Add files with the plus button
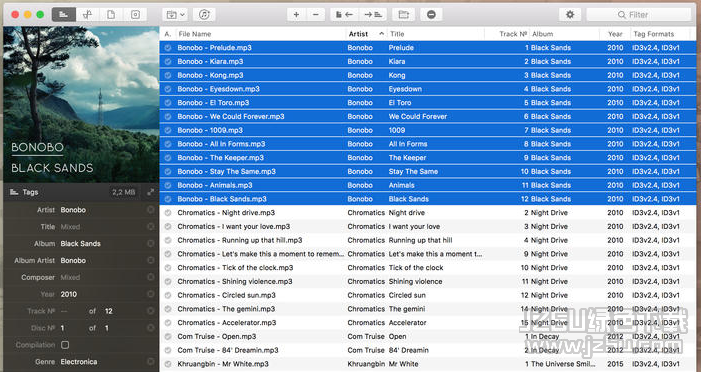This screenshot has width=701, height=372. (296, 15)
